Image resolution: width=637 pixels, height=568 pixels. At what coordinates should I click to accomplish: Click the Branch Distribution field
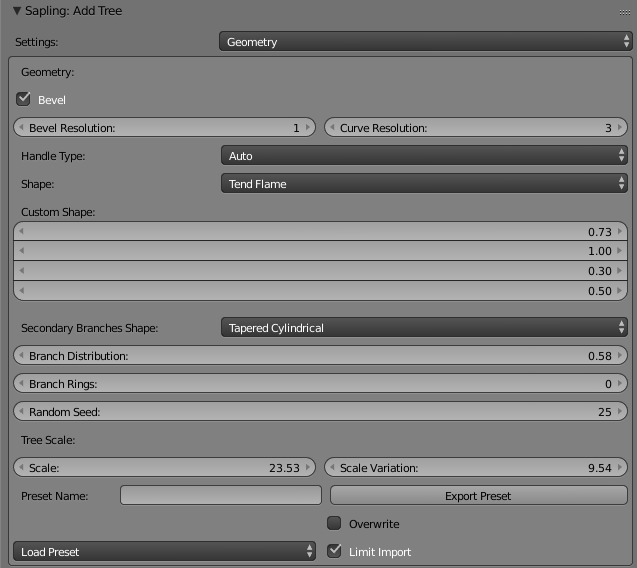coord(321,356)
